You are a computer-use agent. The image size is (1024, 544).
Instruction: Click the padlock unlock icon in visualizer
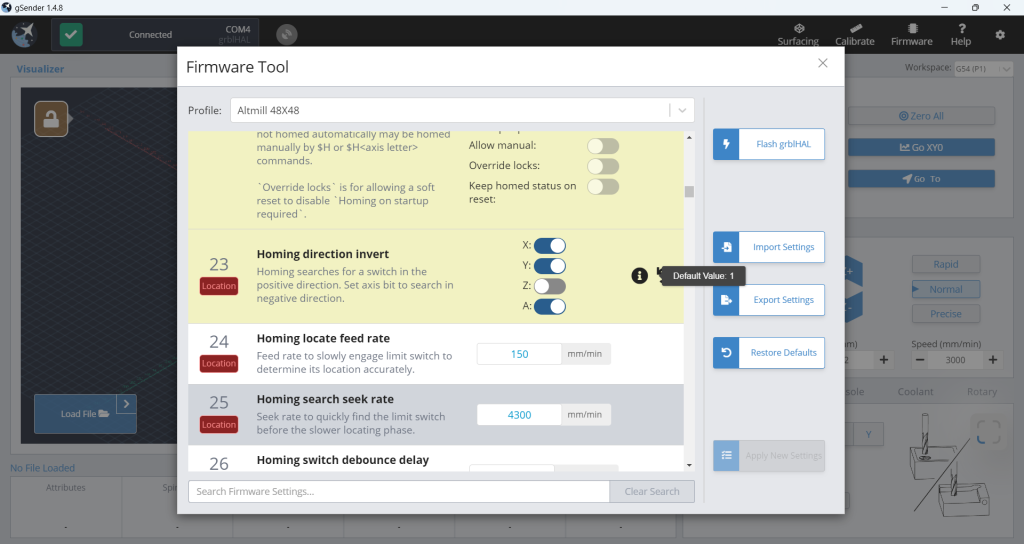[51, 118]
